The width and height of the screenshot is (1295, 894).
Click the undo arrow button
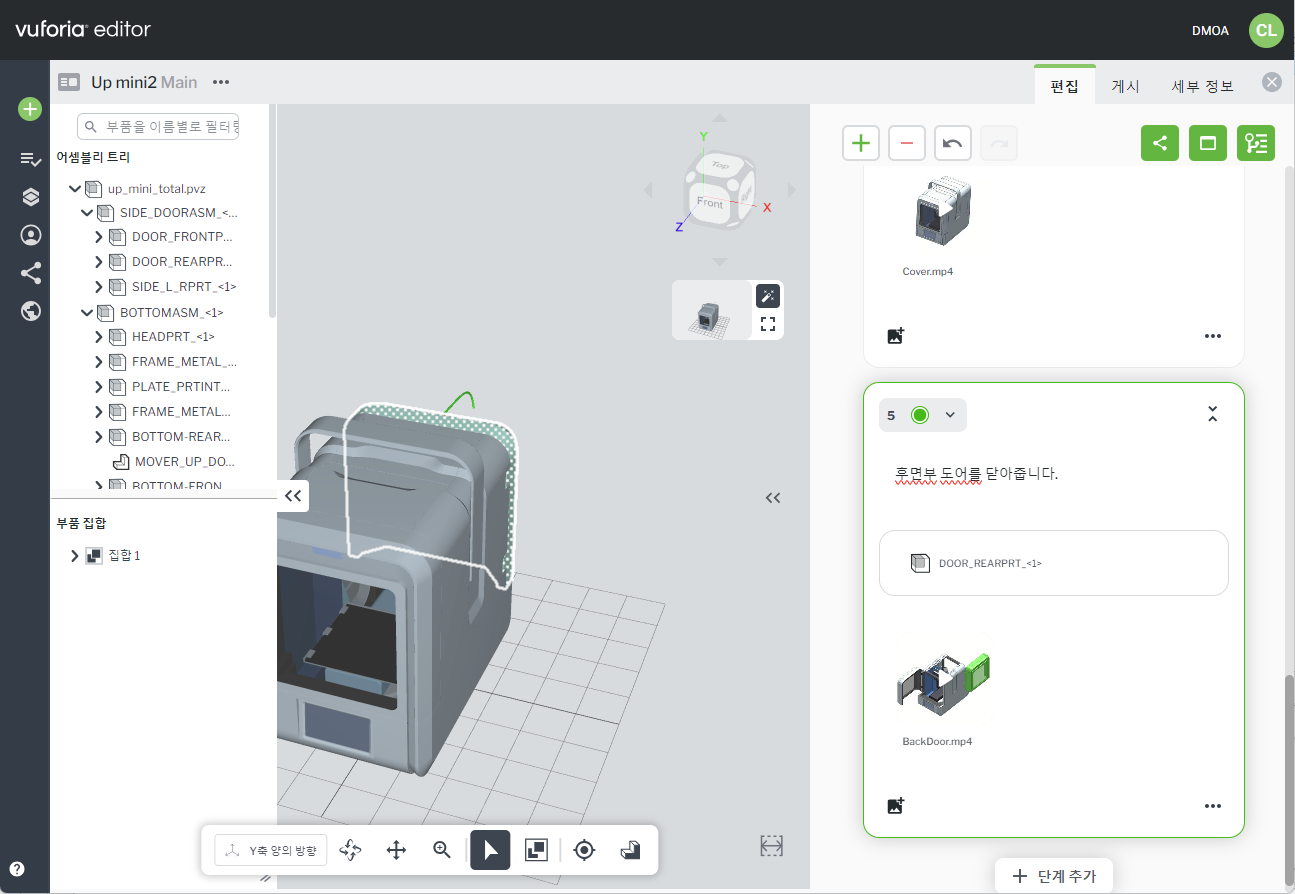coord(953,143)
